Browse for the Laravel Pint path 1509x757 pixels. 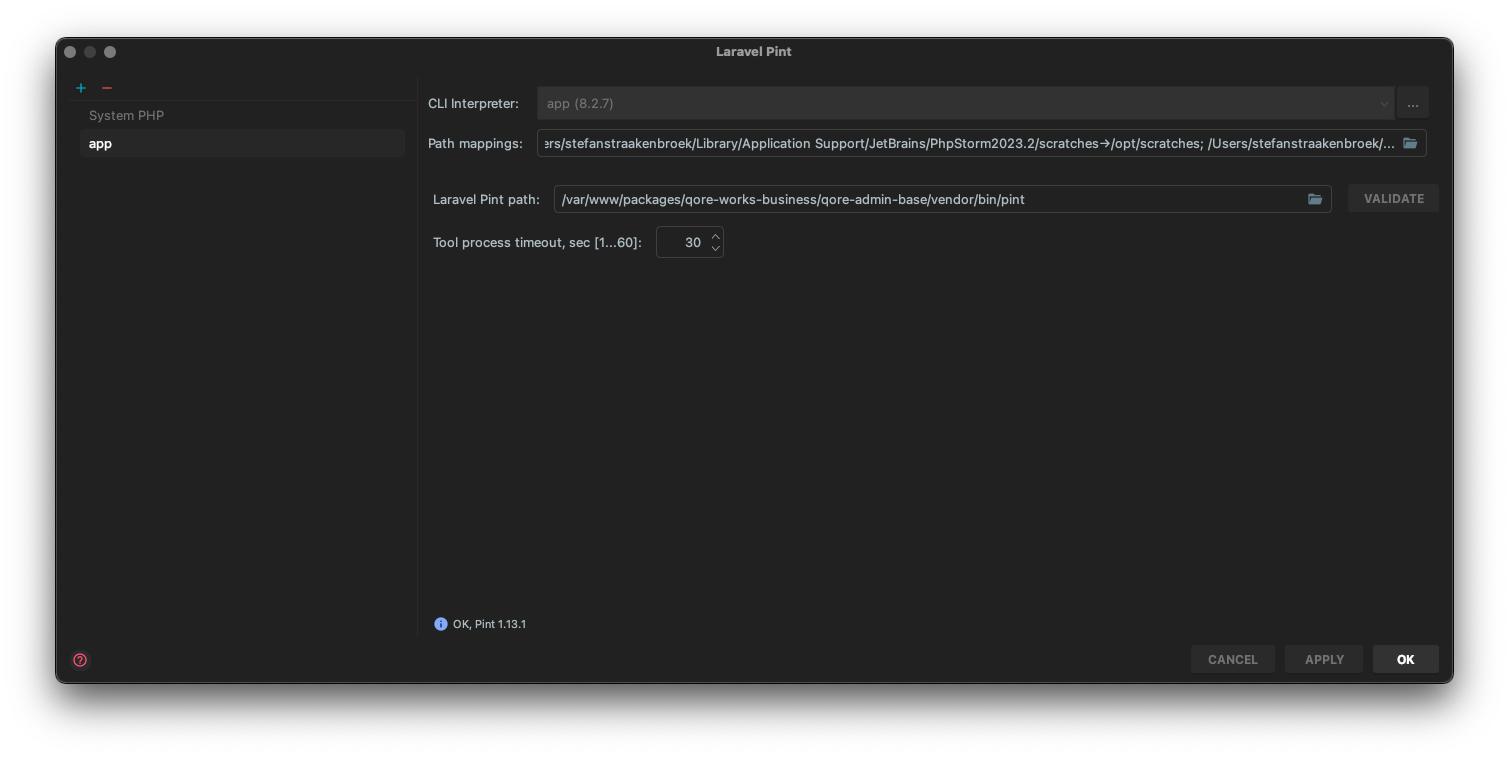[1315, 199]
